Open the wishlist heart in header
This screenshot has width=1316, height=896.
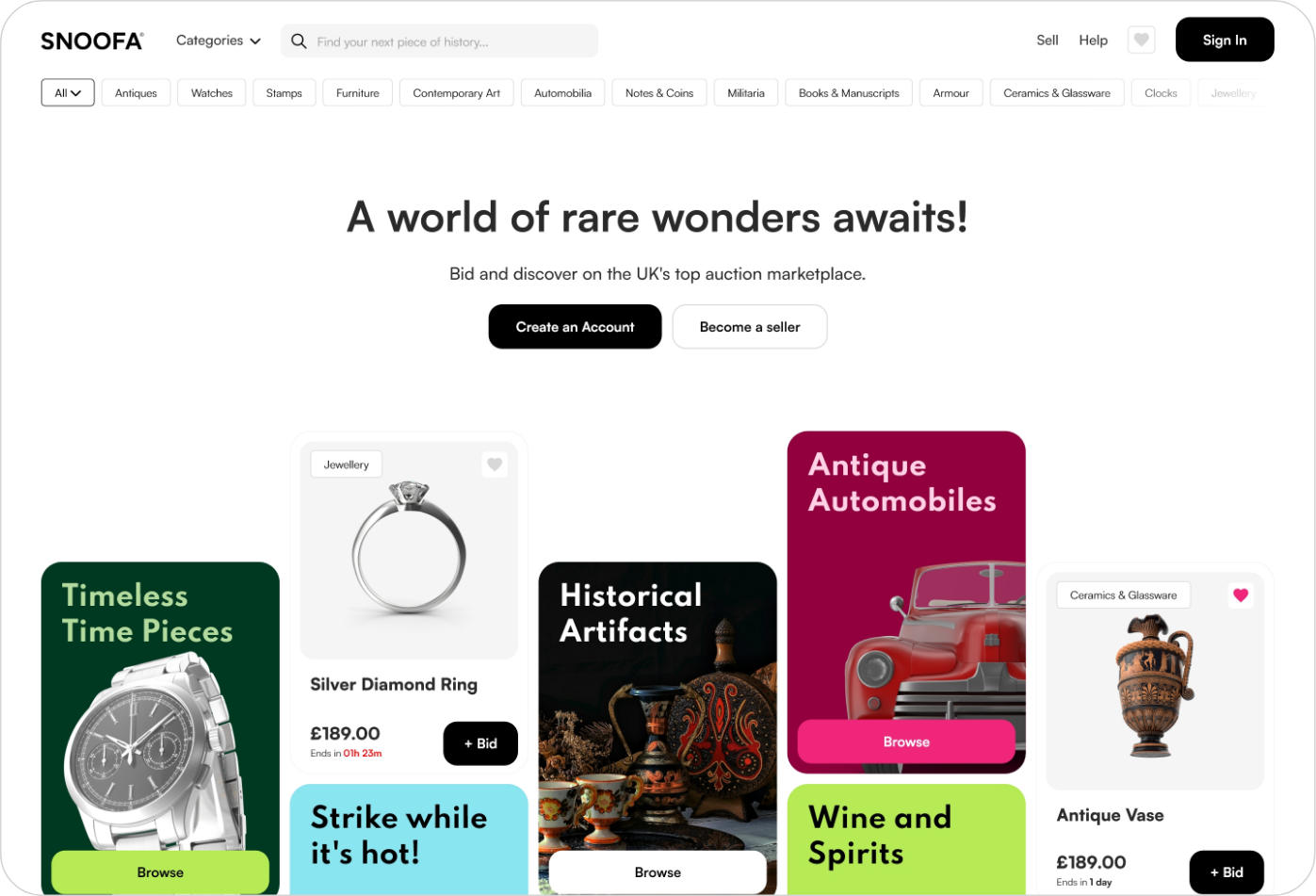point(1141,41)
